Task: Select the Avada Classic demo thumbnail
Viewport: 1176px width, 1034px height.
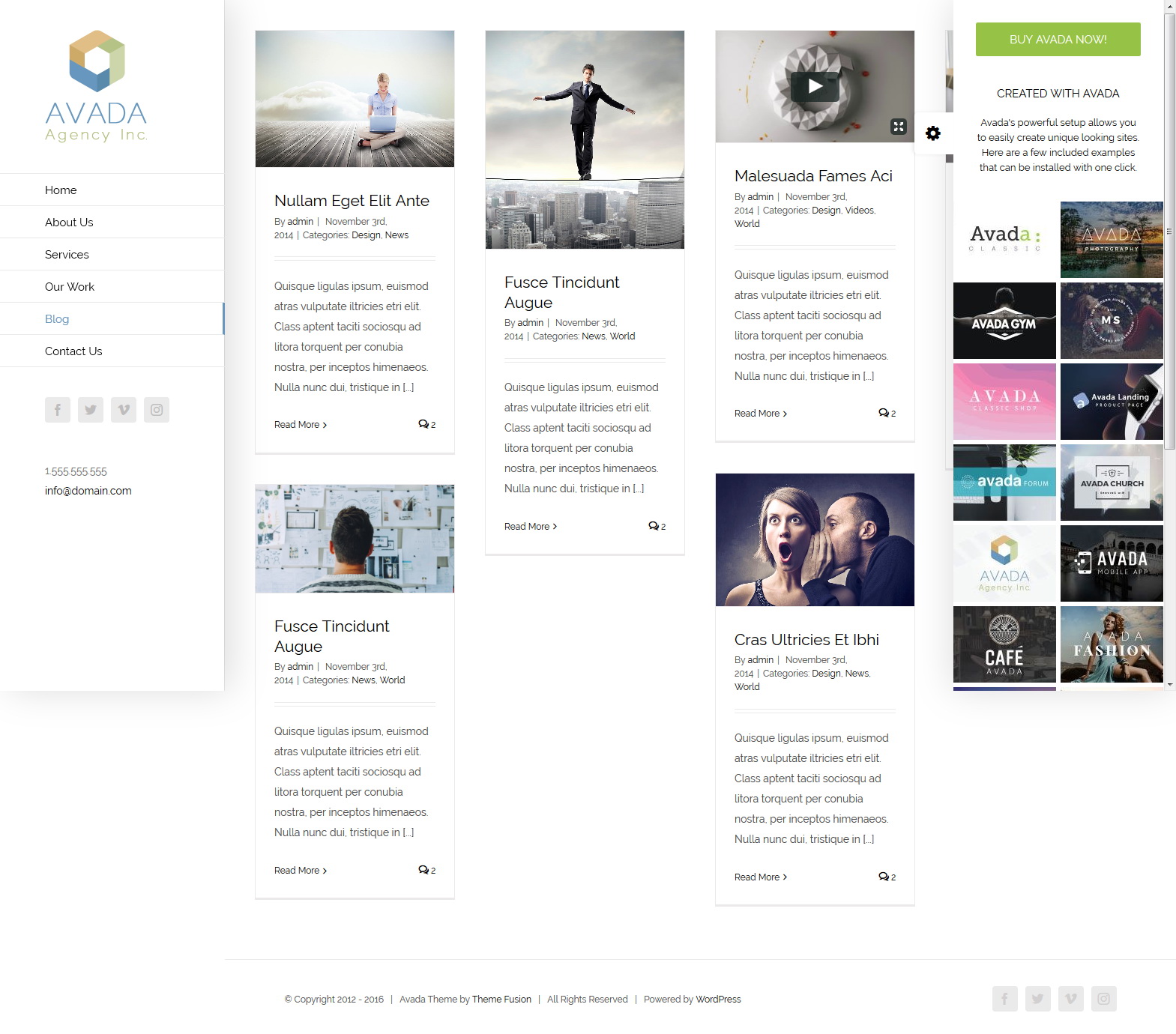Action: click(1004, 240)
